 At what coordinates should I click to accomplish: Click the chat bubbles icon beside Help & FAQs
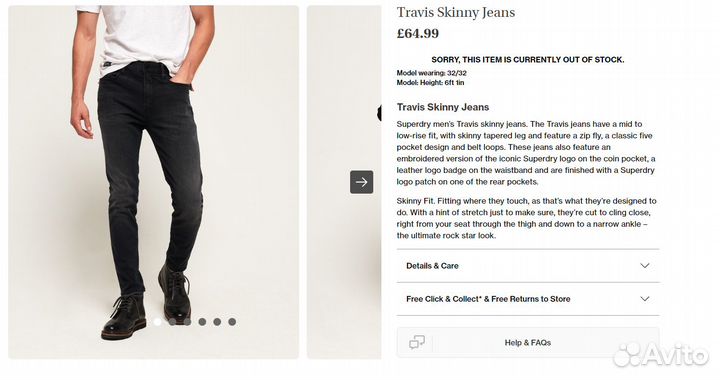click(x=417, y=342)
